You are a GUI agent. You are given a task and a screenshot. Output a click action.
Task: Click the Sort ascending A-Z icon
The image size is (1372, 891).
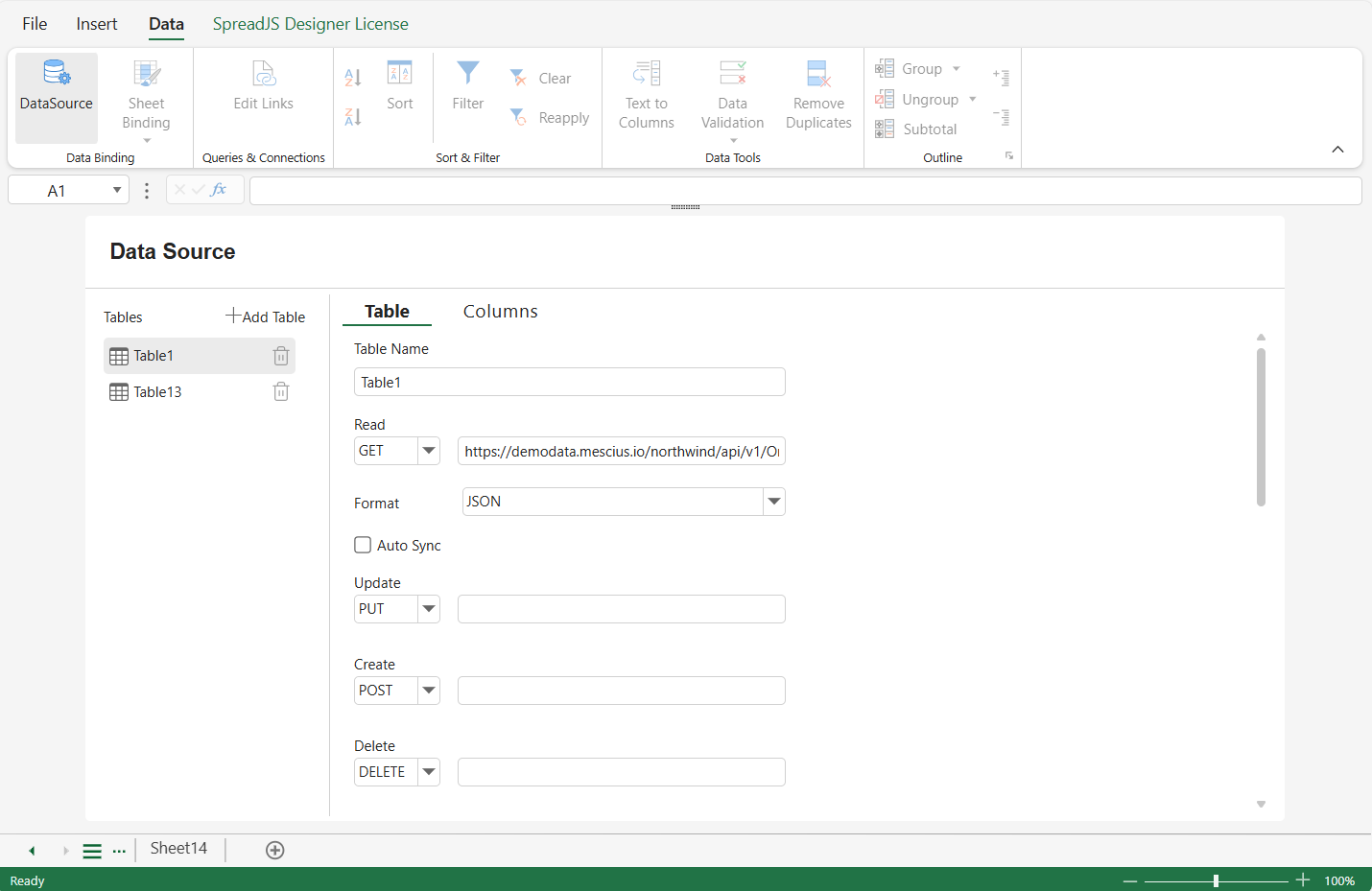[353, 78]
